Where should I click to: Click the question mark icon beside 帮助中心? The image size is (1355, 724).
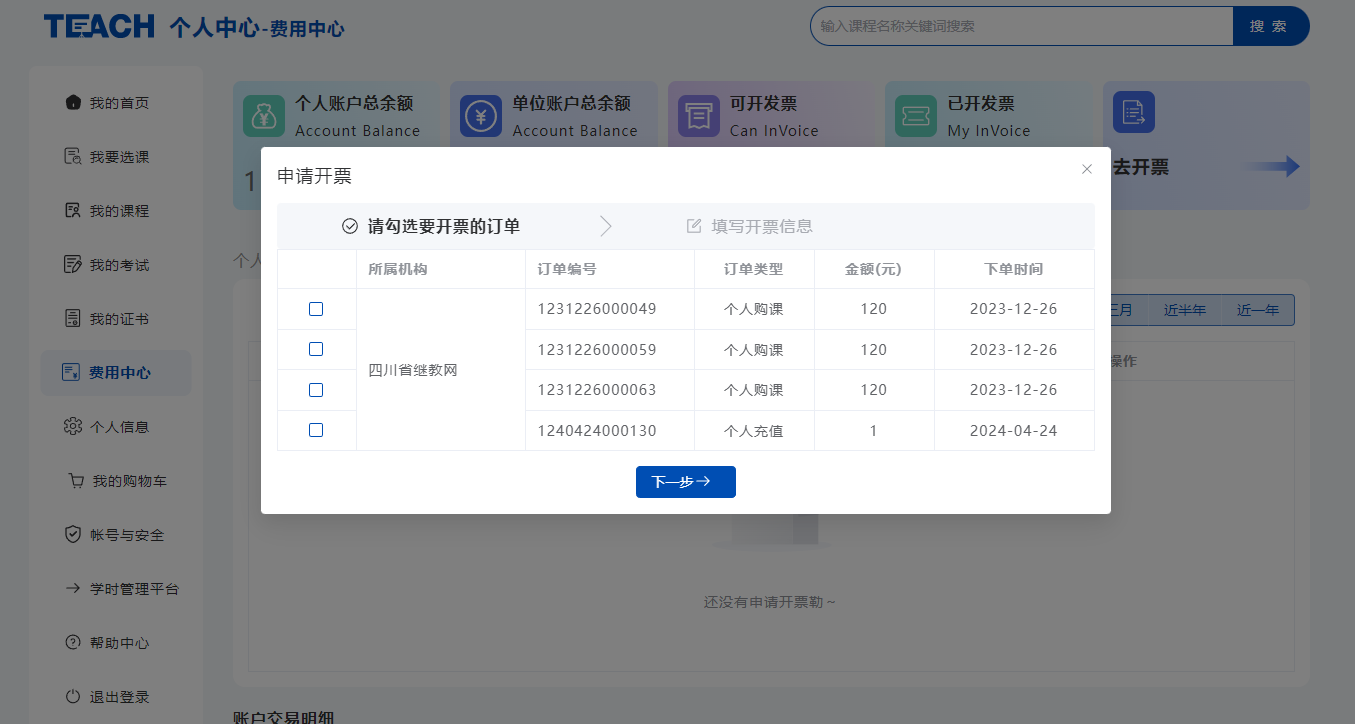pos(73,642)
